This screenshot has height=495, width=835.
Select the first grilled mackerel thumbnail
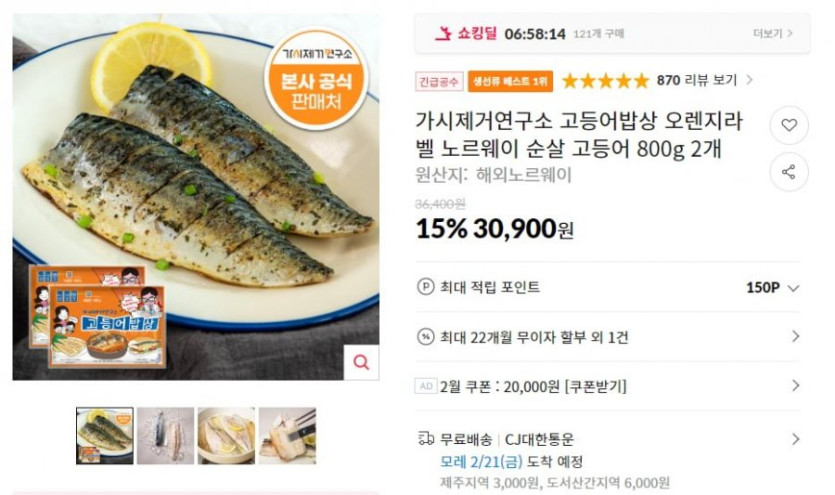pos(104,436)
